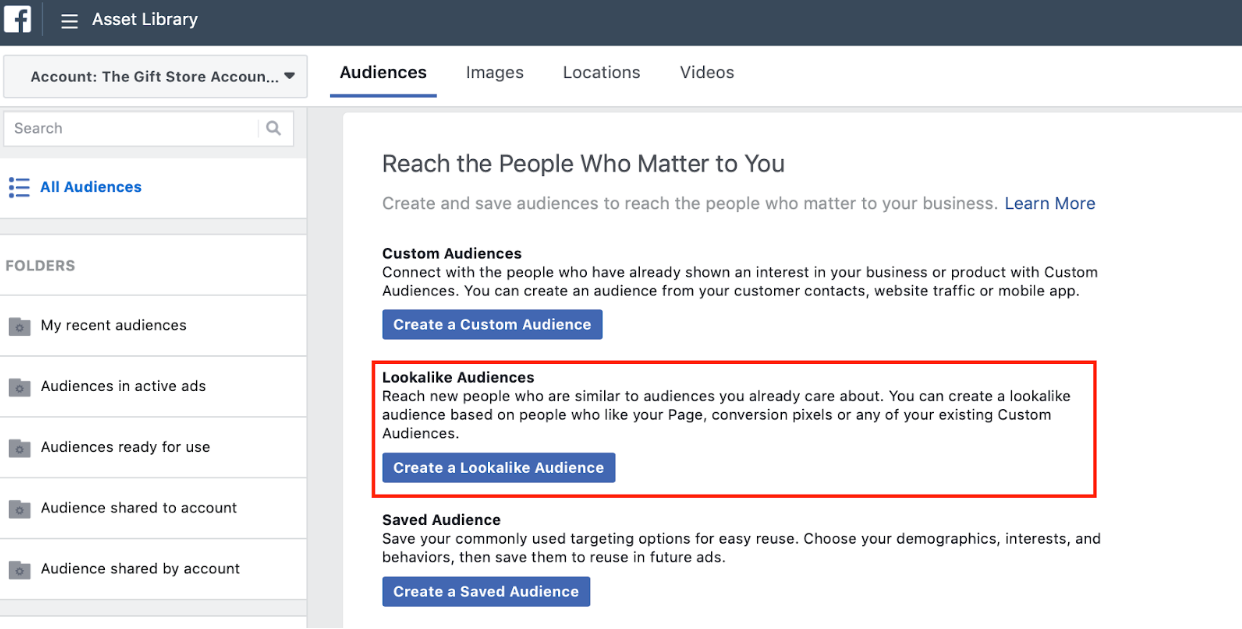
Task: Click the Audiences in active ads folder icon
Action: coord(19,387)
